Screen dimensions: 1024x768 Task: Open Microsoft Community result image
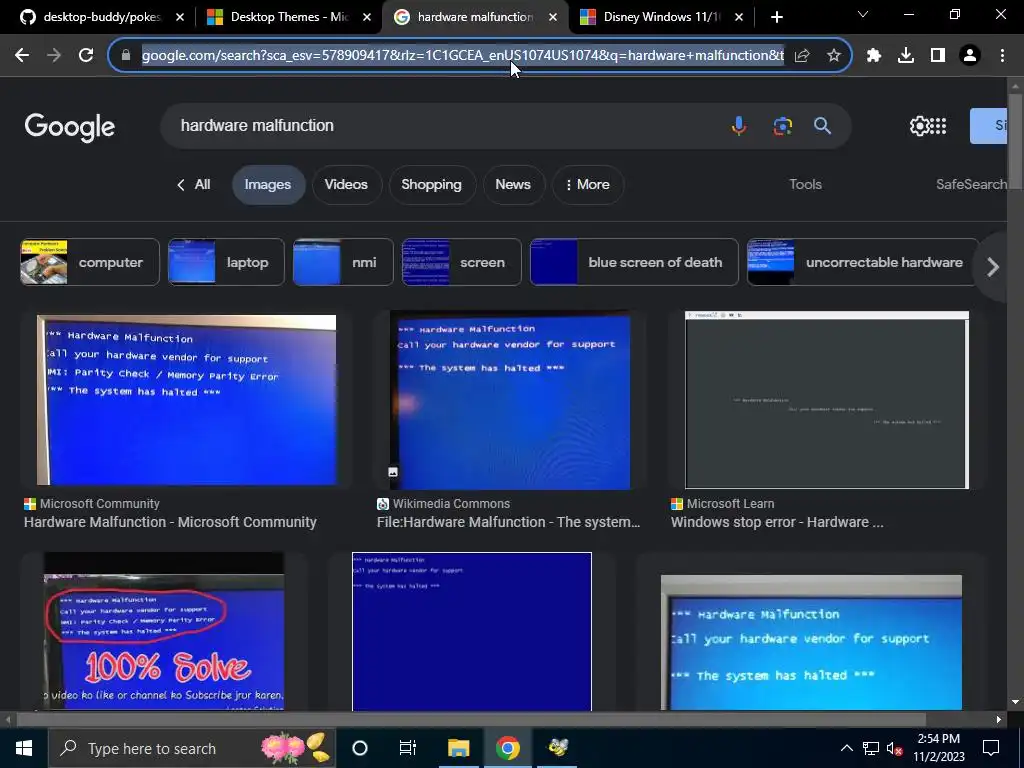(186, 400)
